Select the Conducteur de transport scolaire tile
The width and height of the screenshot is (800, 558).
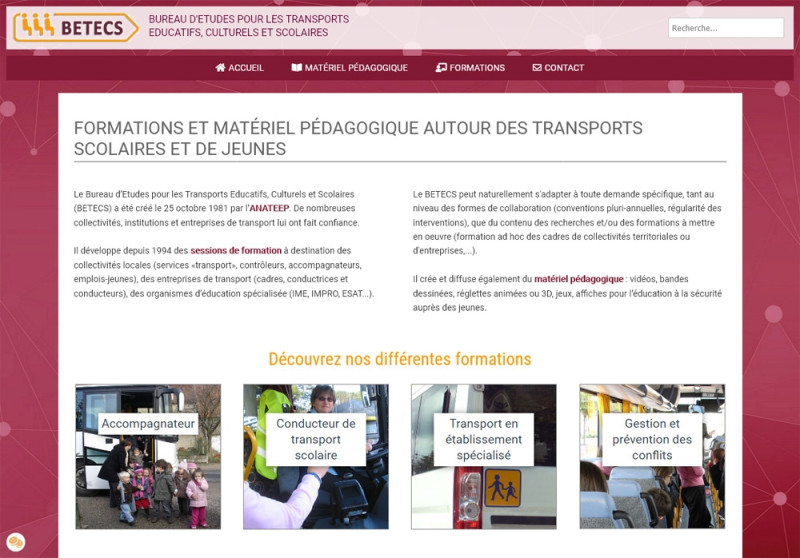pos(316,456)
